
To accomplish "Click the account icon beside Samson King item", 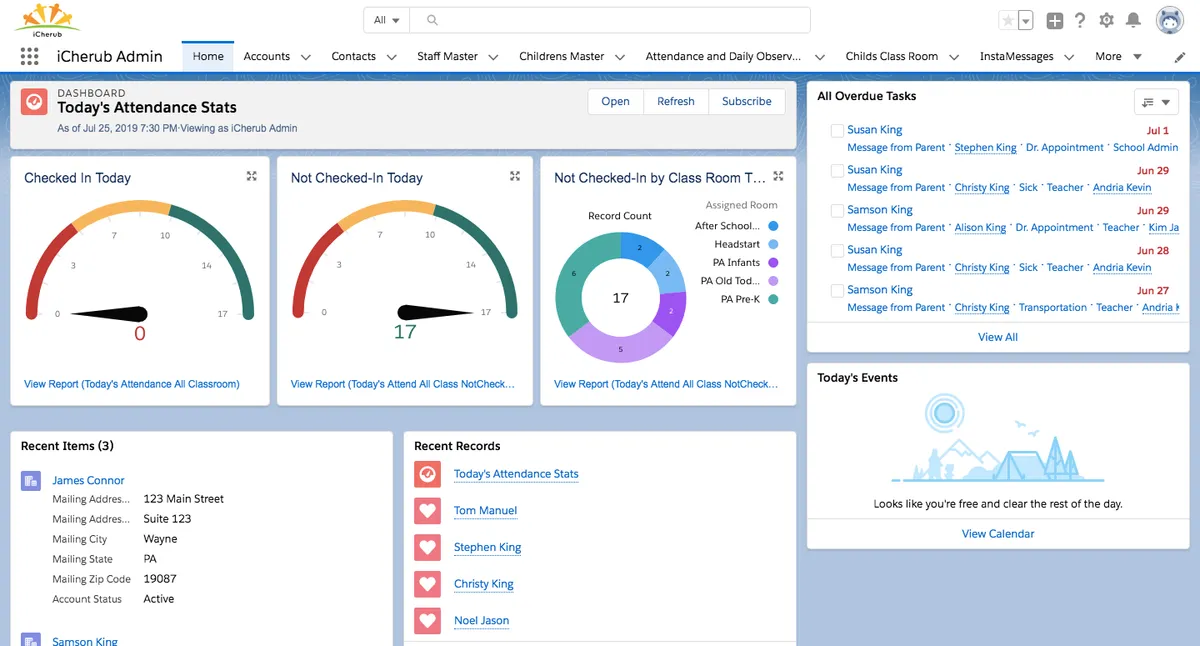I will [30, 640].
